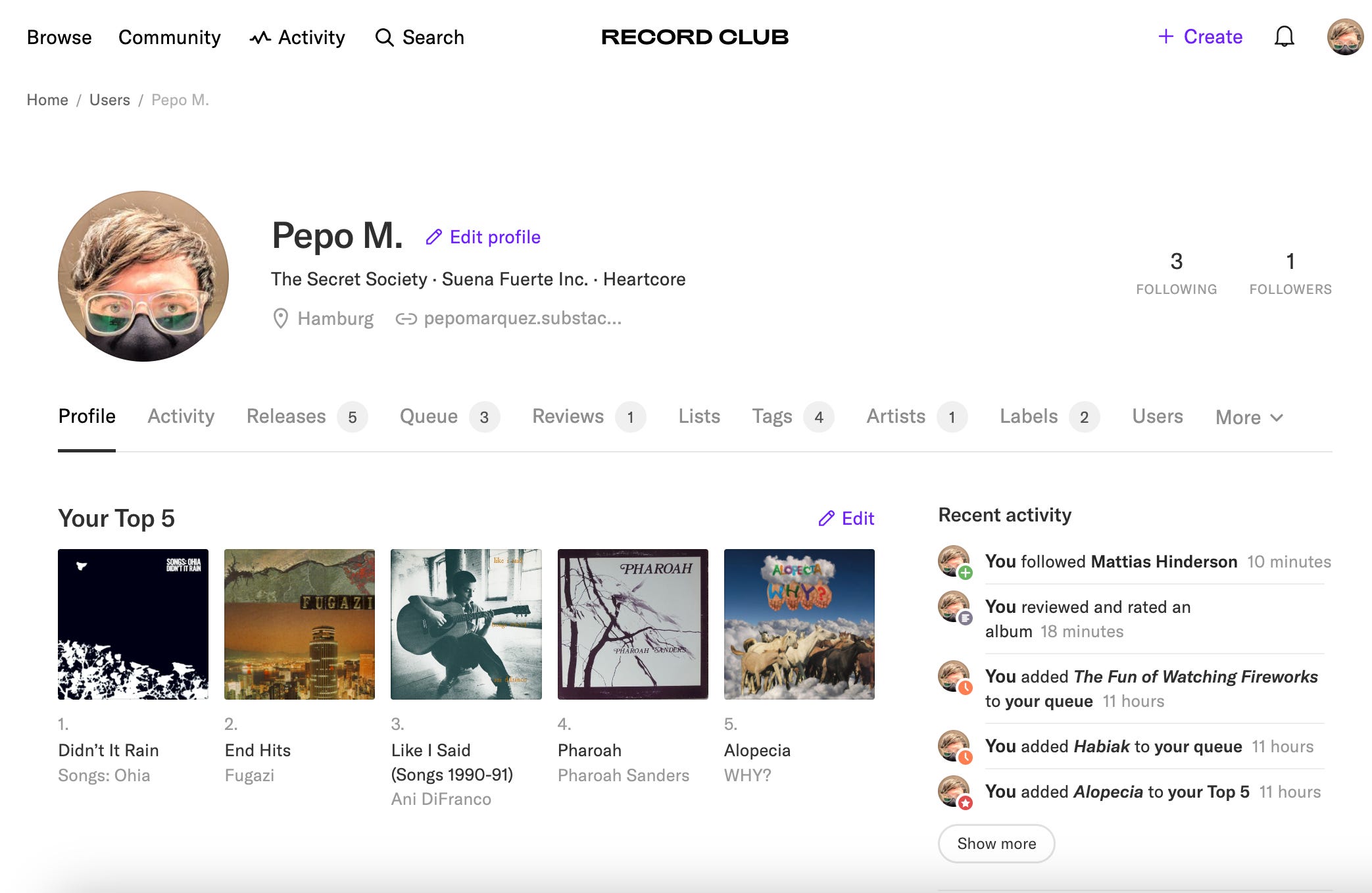Expand the More dropdown in profile tabs
The height and width of the screenshot is (893, 1372).
1249,417
